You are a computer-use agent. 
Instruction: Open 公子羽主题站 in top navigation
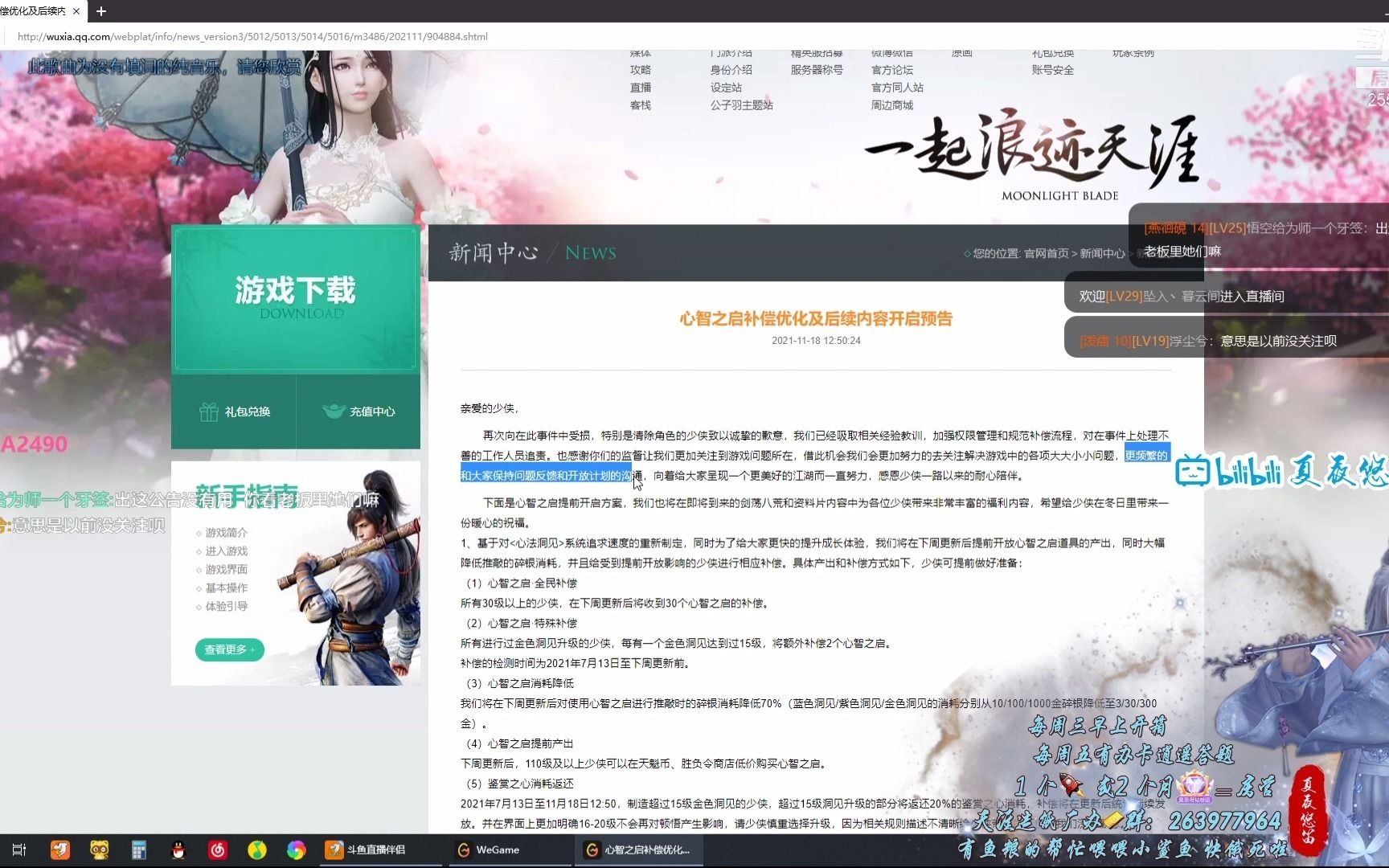pos(741,105)
